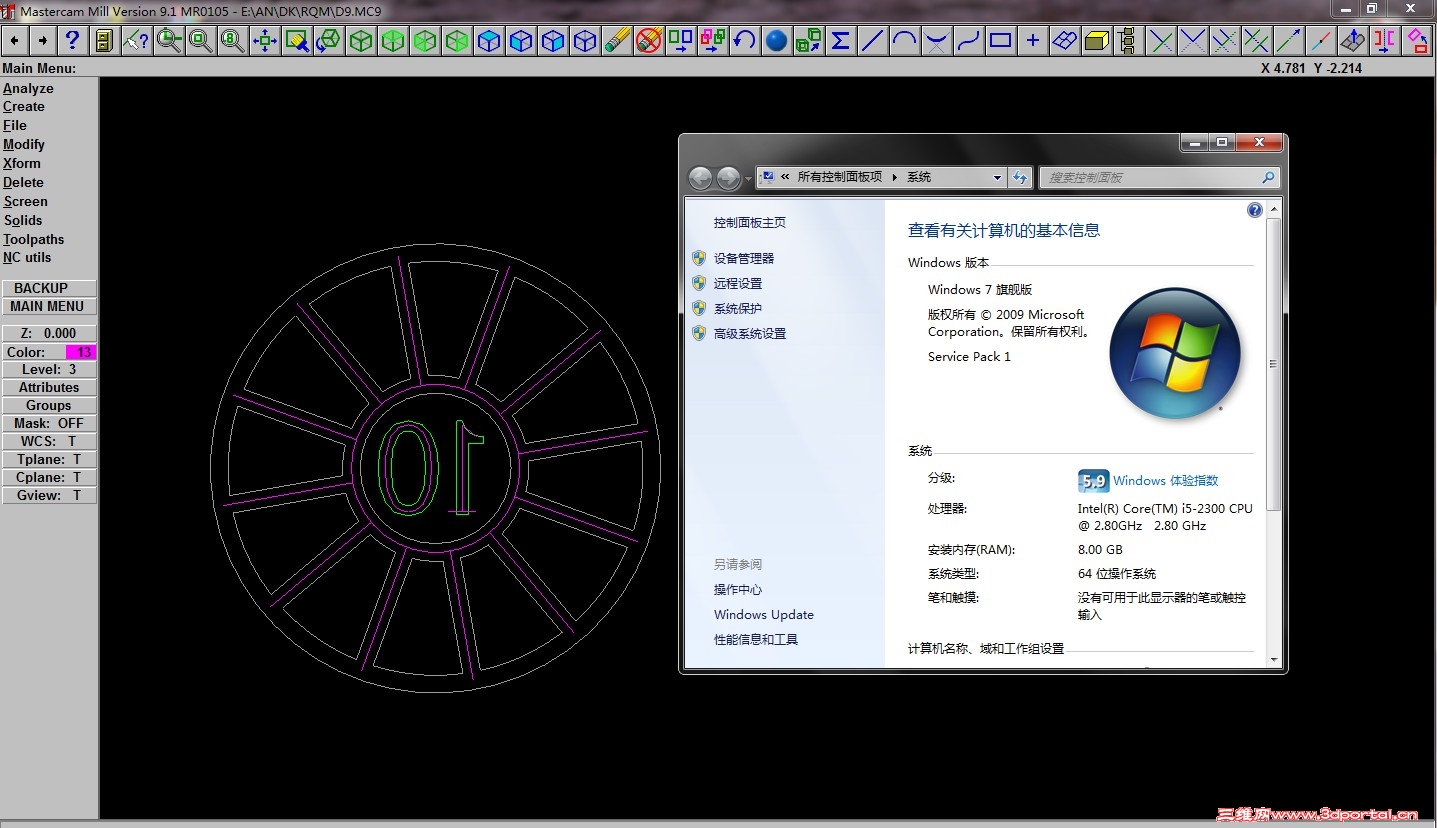The height and width of the screenshot is (828, 1437).
Task: Open the Windows 体验指数 link
Action: pyautogui.click(x=1166, y=480)
